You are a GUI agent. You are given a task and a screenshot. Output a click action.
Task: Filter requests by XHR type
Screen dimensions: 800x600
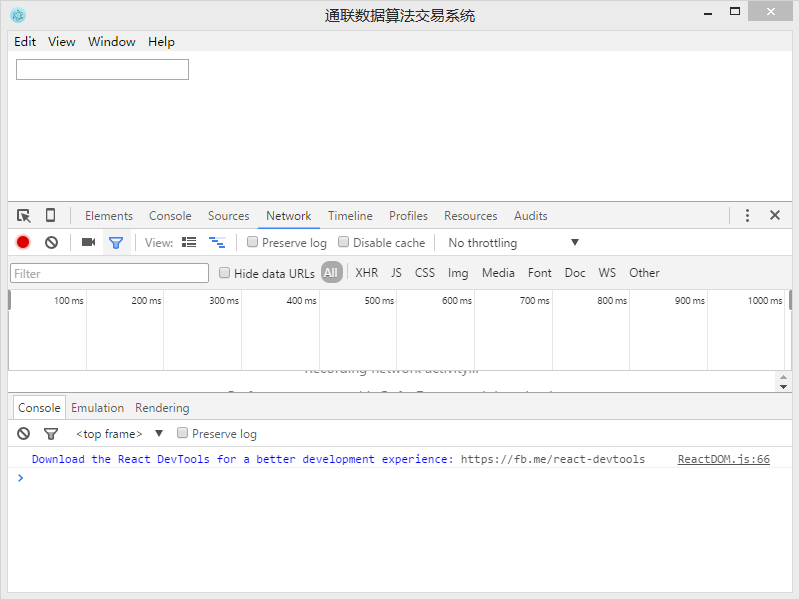coord(367,273)
